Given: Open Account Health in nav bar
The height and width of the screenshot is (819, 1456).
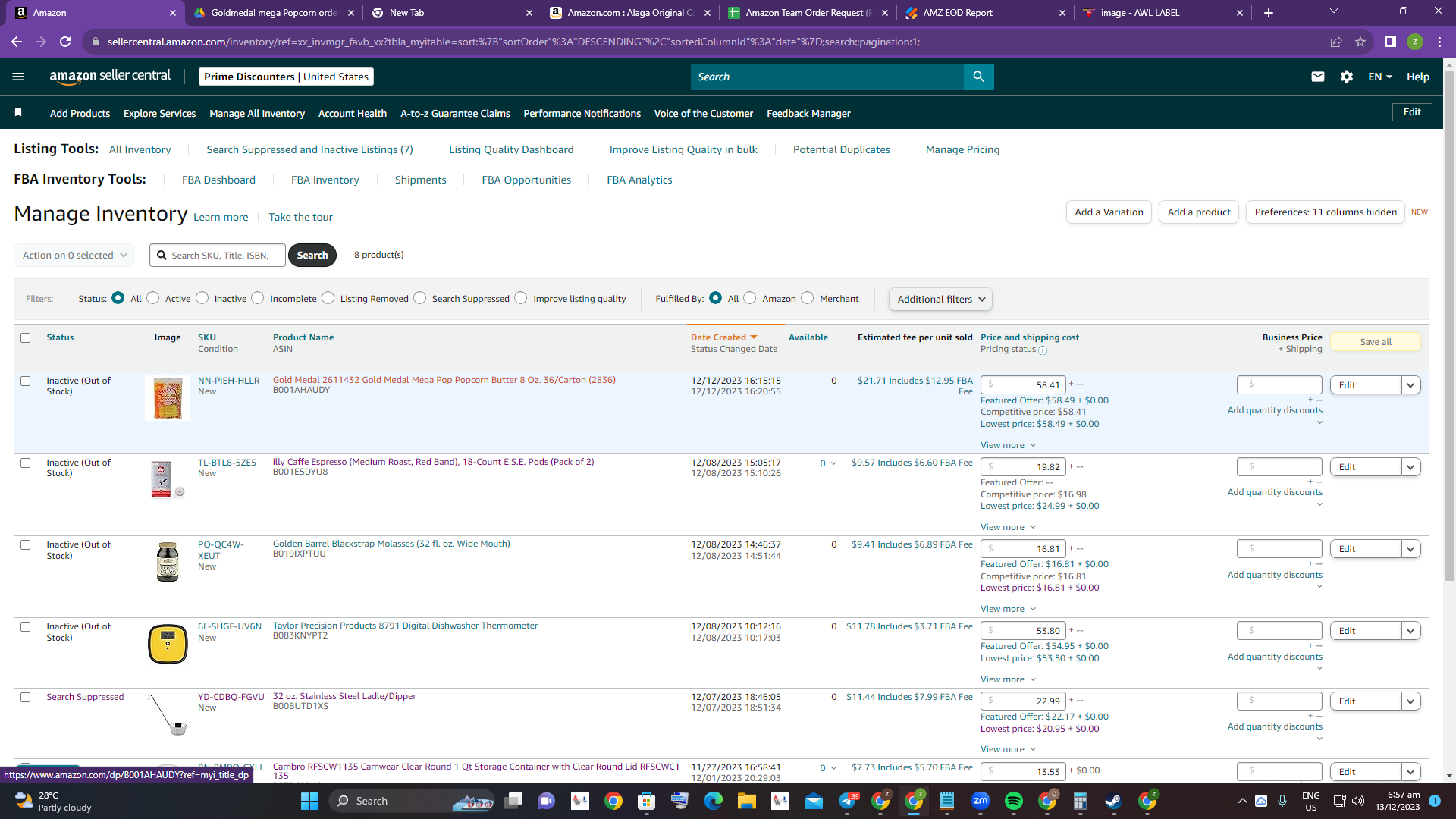Looking at the screenshot, I should (353, 113).
